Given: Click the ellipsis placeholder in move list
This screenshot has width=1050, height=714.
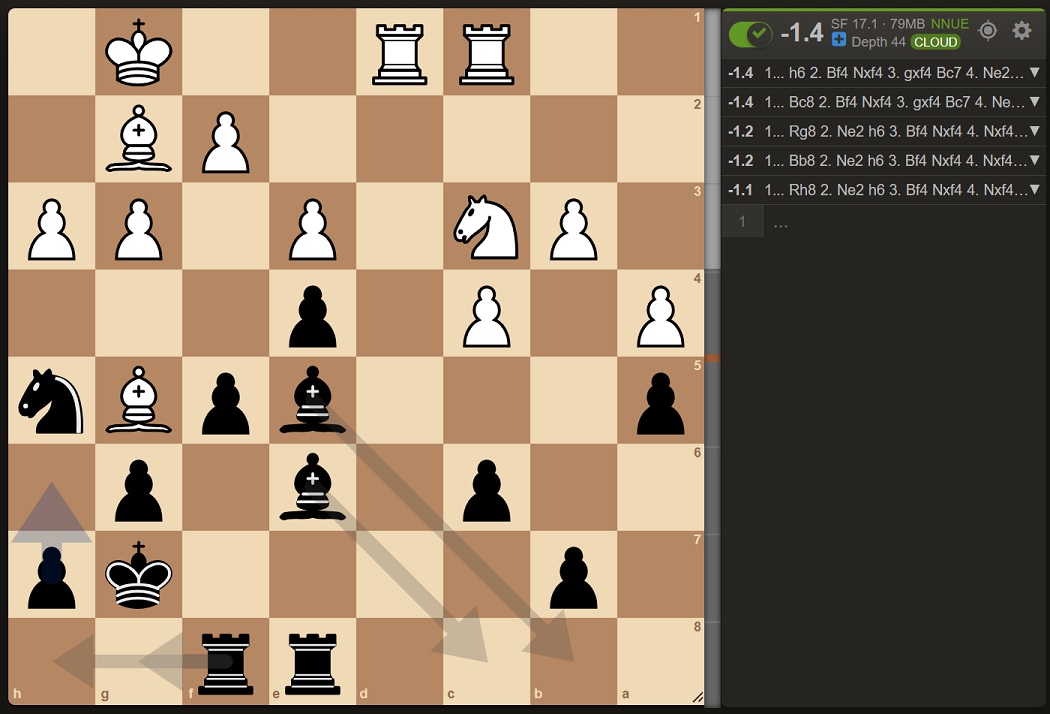Looking at the screenshot, I should click(x=780, y=223).
